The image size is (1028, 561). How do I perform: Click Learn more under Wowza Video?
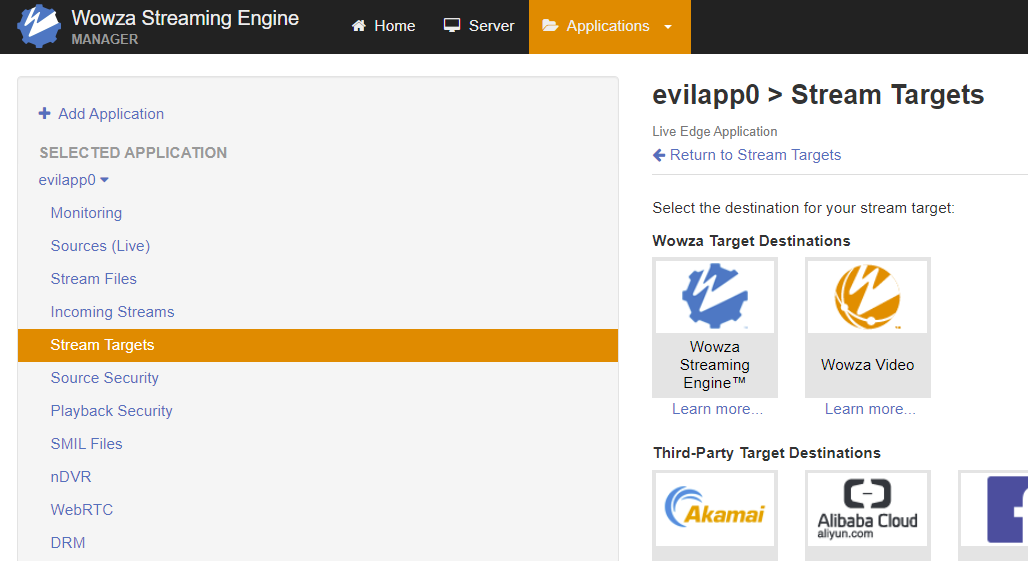click(870, 409)
